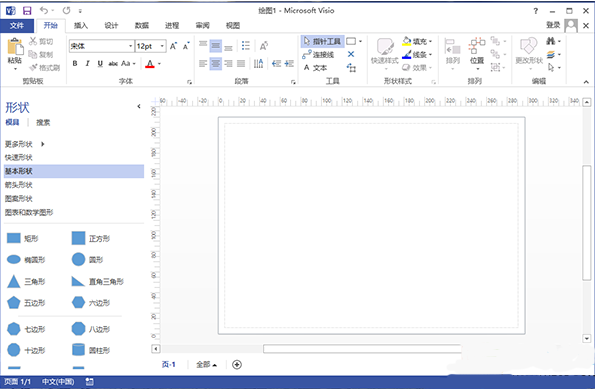The width and height of the screenshot is (595, 389).
Task: Click the All pages (全部) button
Action: (x=206, y=365)
